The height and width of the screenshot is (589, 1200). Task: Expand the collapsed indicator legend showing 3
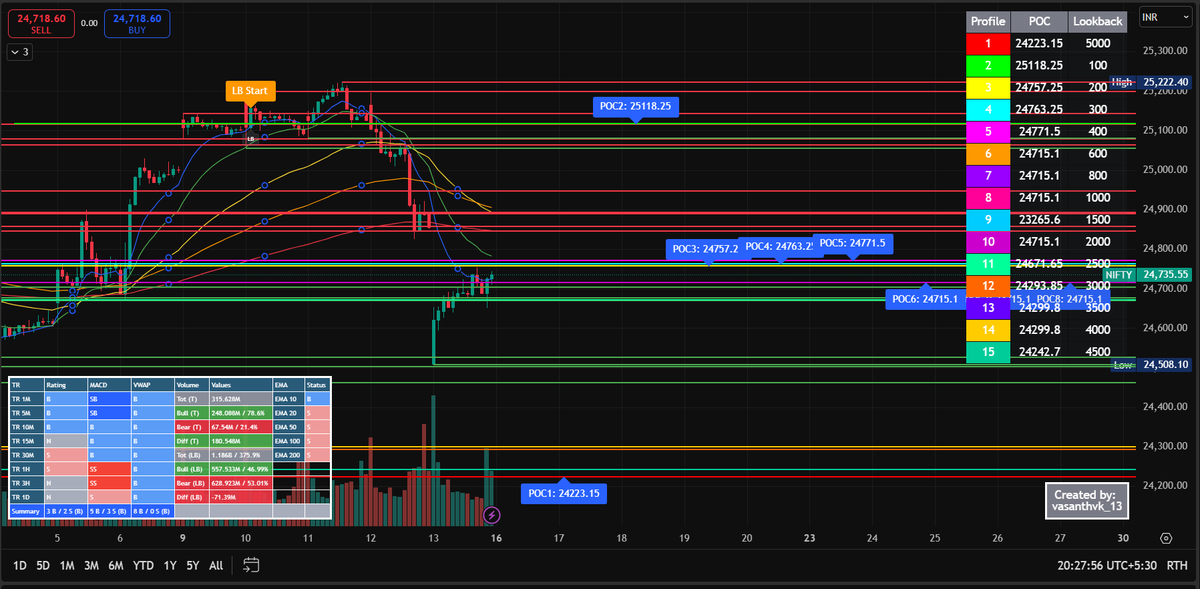click(x=20, y=52)
